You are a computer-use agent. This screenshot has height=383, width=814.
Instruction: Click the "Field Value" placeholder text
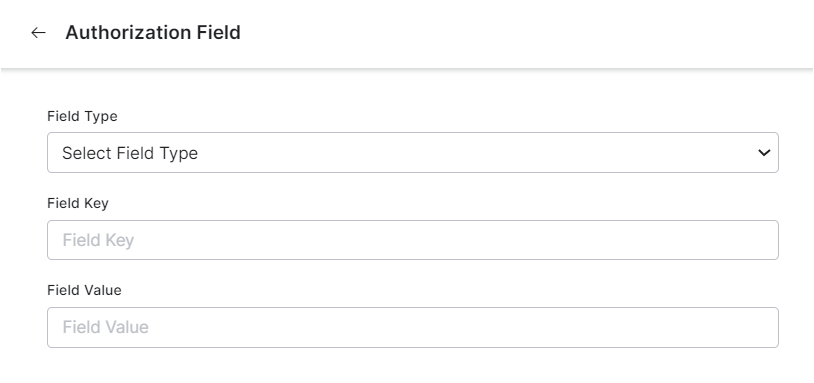point(105,327)
